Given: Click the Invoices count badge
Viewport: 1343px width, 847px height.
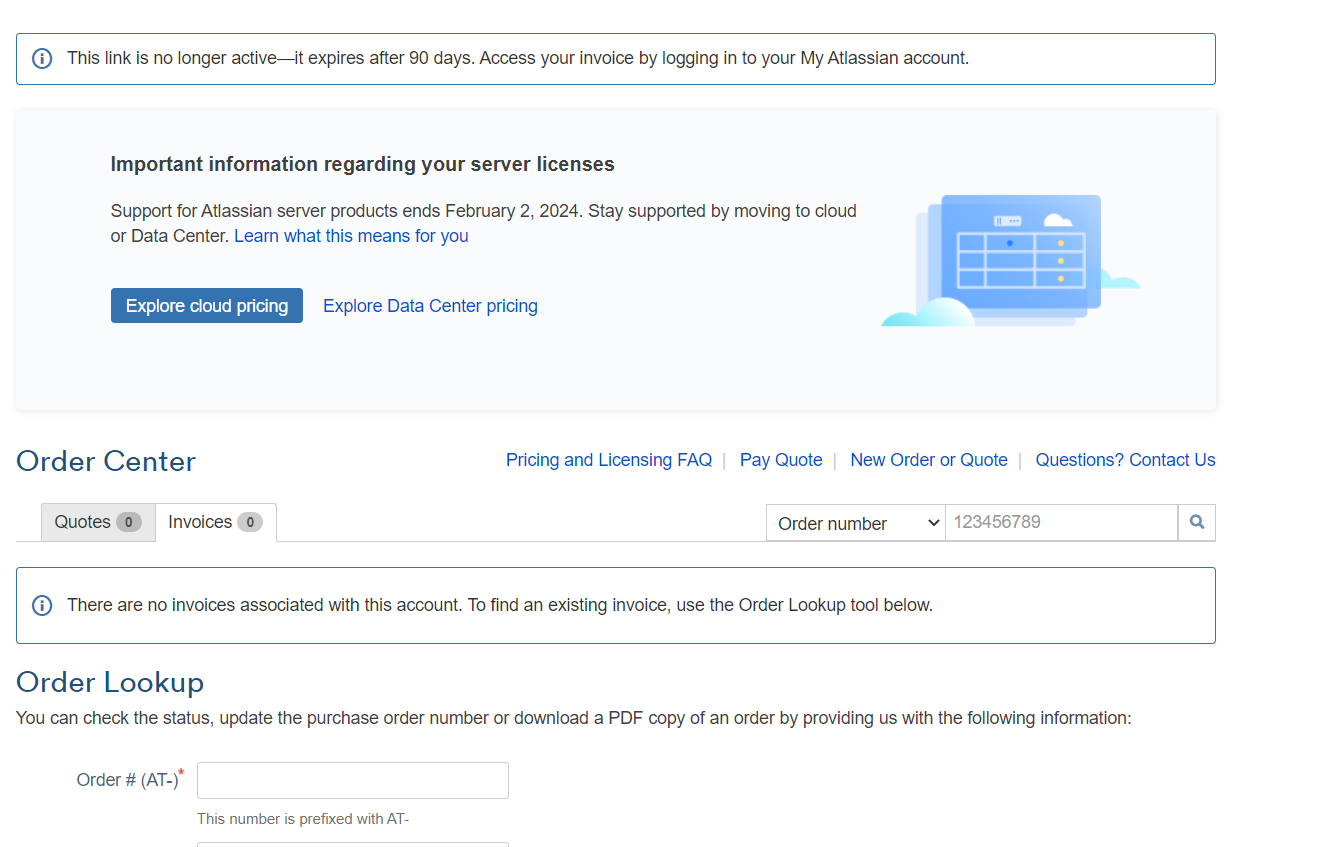Looking at the screenshot, I should click(x=250, y=522).
